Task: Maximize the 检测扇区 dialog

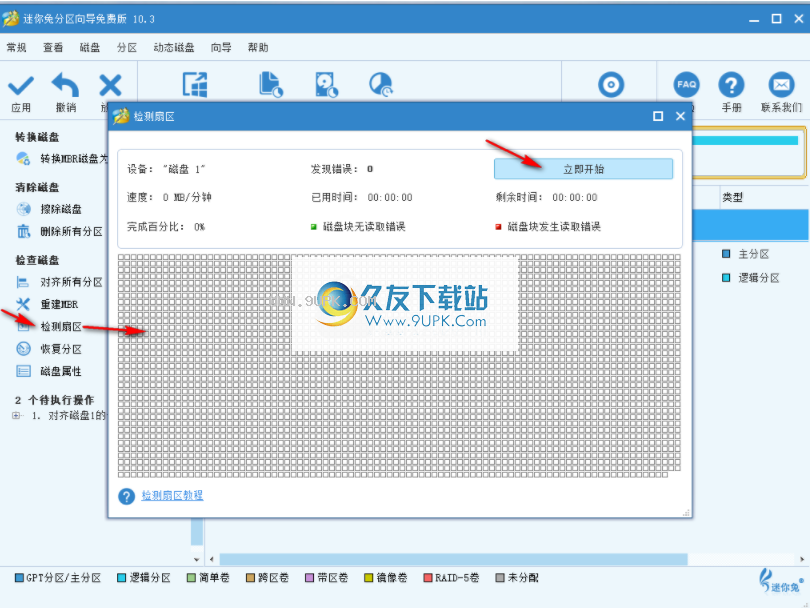Action: pos(658,116)
